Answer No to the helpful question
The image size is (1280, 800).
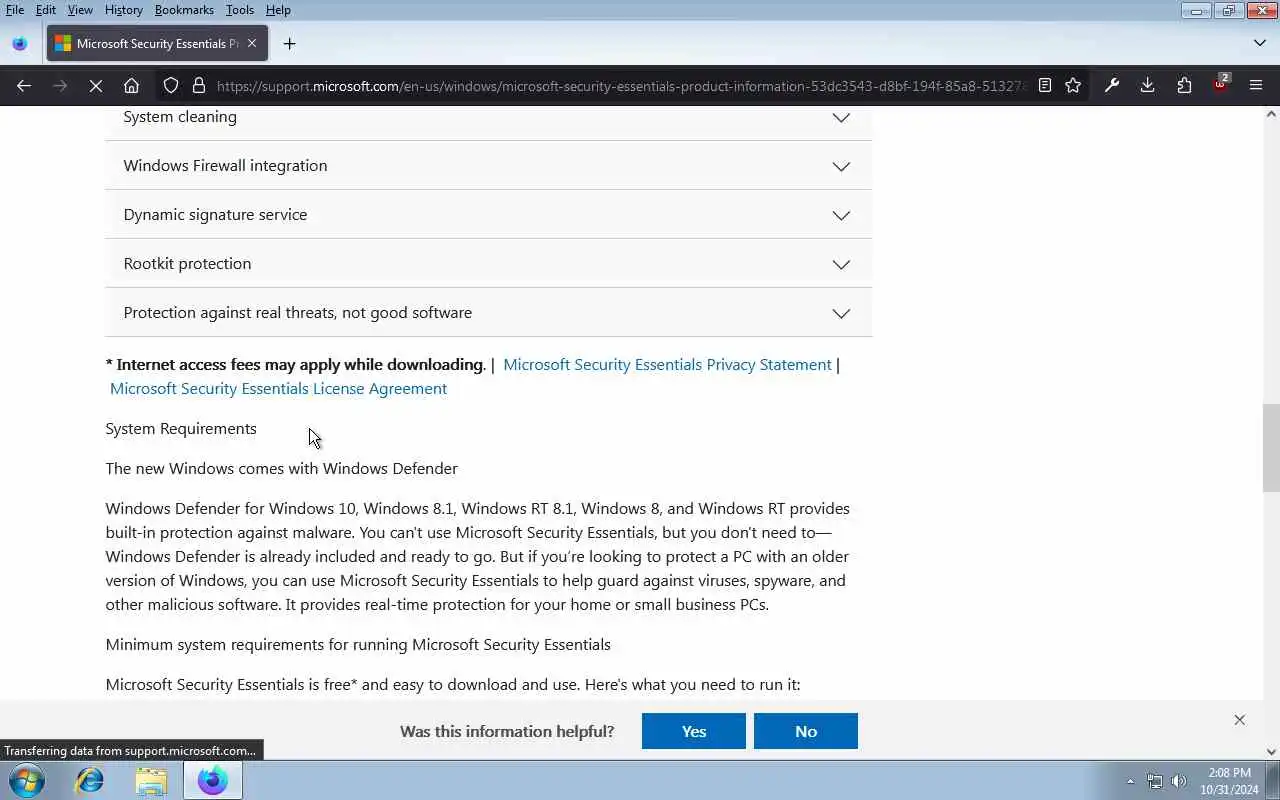point(806,731)
